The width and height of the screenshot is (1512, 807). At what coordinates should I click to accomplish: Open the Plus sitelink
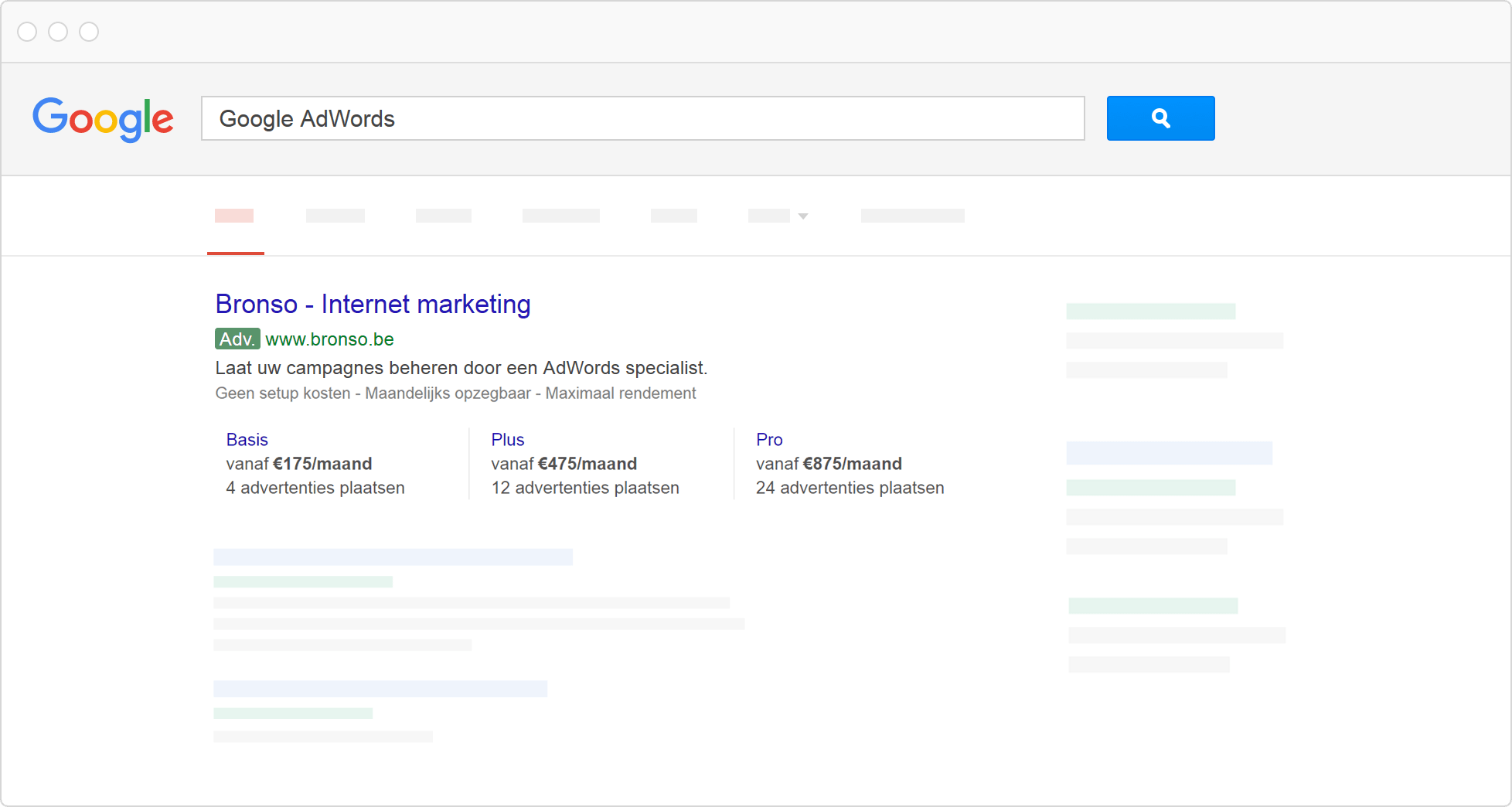pyautogui.click(x=508, y=440)
